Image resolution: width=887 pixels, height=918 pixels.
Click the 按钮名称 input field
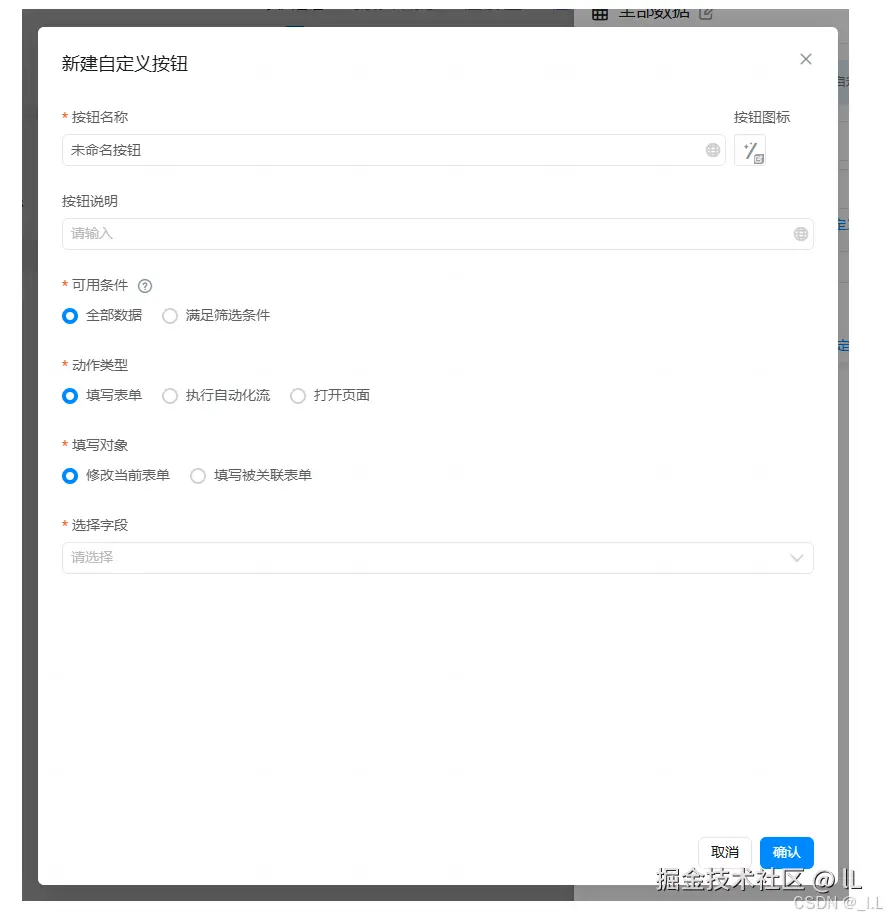[393, 150]
